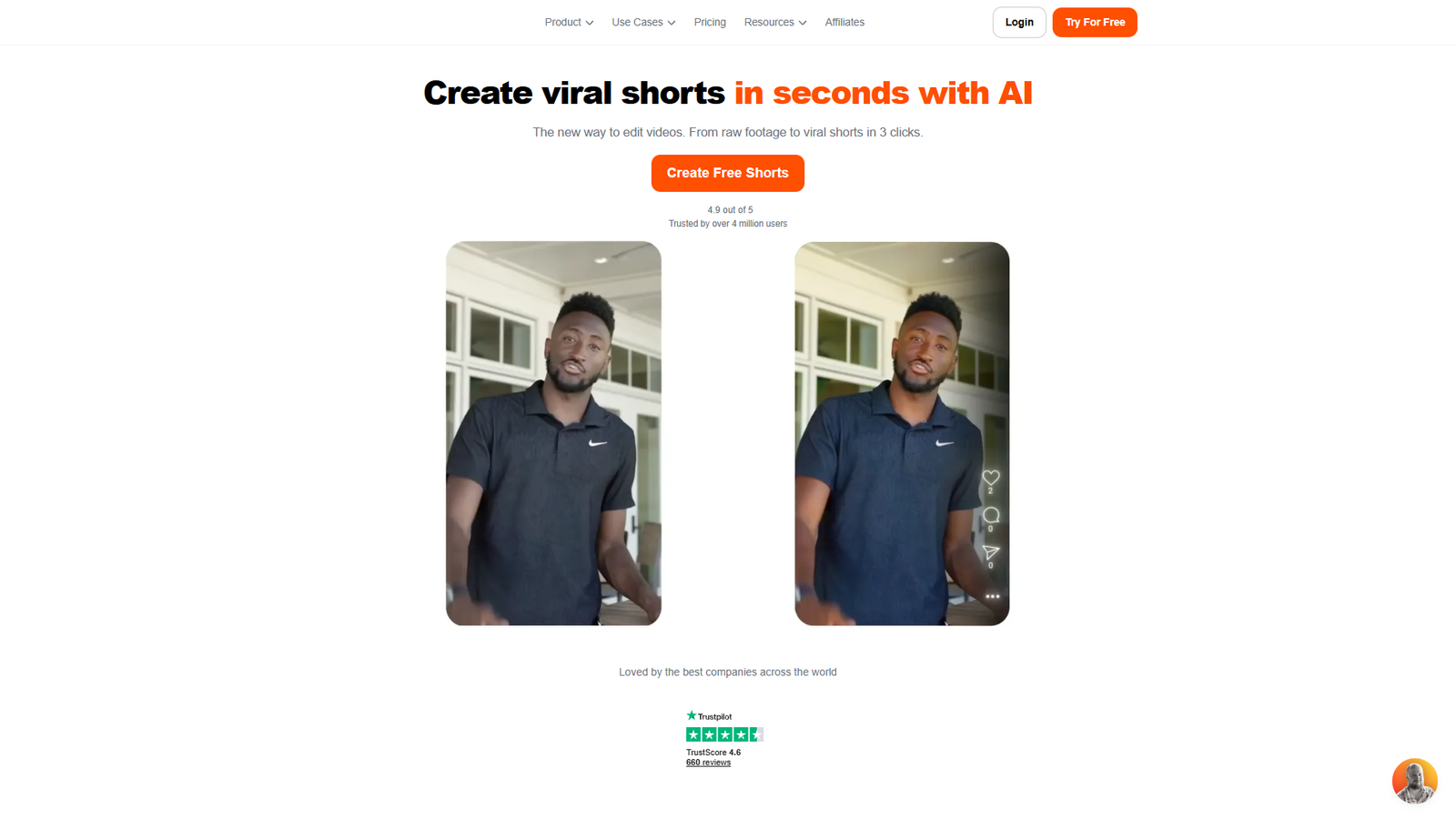
Task: Click the green Trustpilot rating stars
Action: click(724, 734)
